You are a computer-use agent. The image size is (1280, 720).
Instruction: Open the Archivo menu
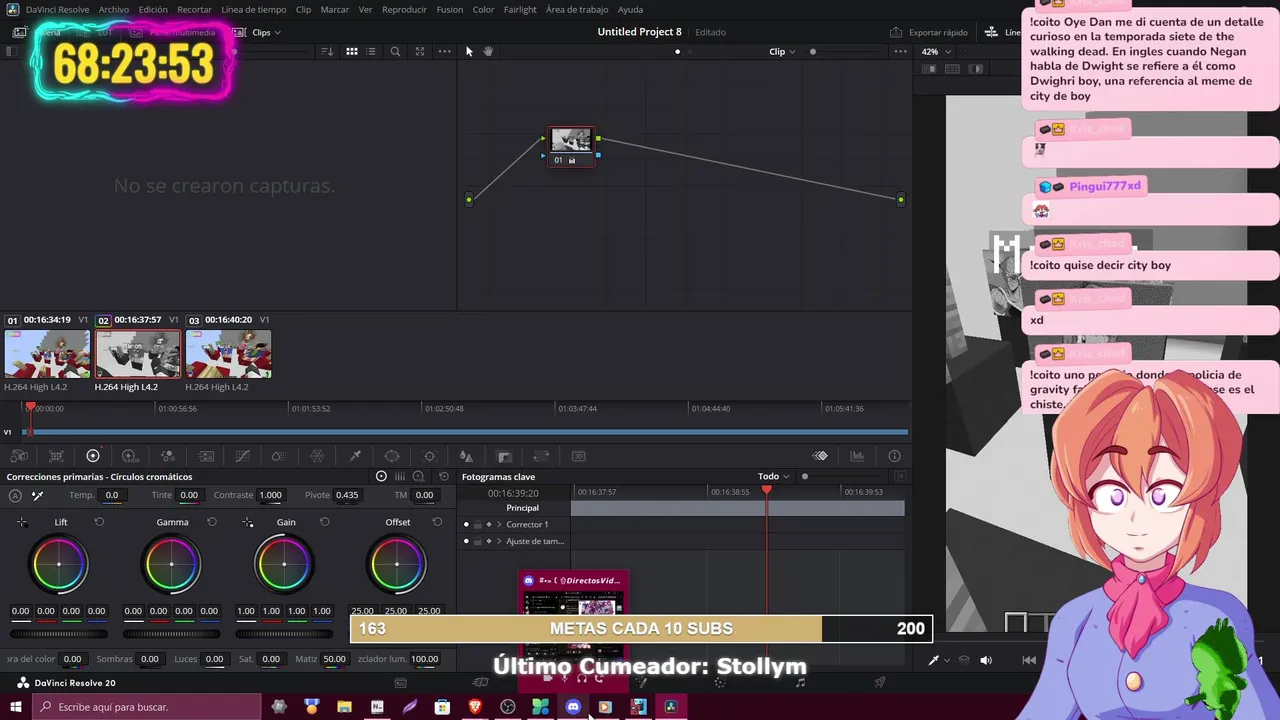[x=113, y=9]
